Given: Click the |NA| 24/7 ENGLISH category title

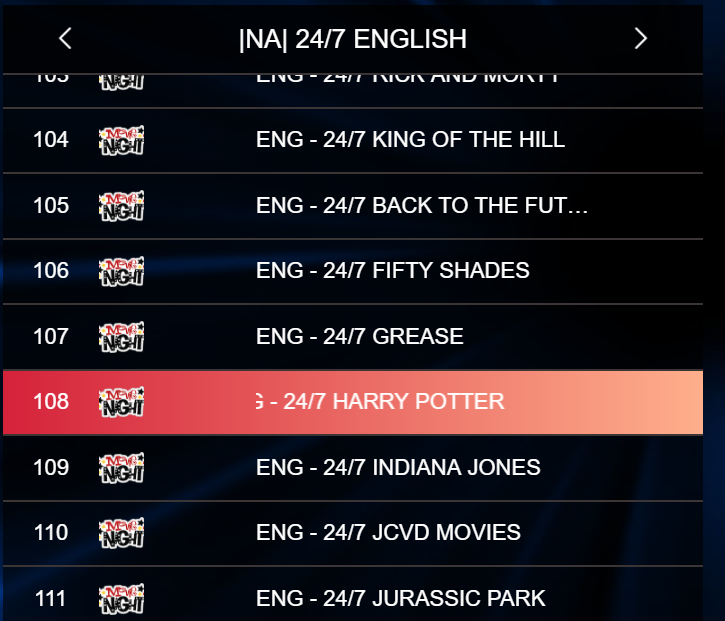Looking at the screenshot, I should (353, 39).
